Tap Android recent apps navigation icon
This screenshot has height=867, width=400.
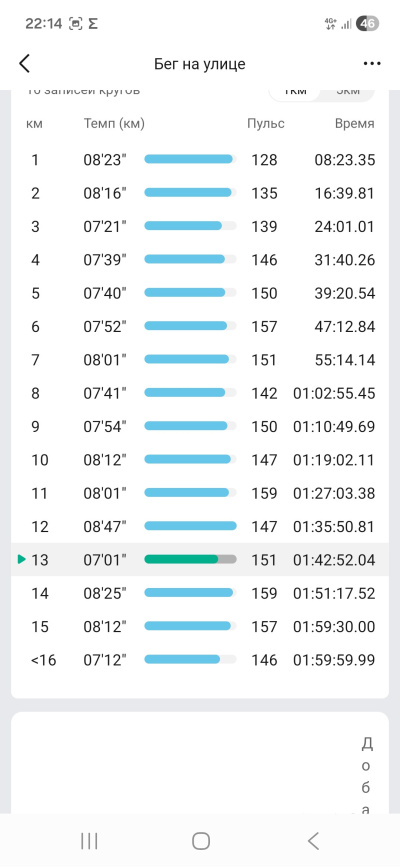(x=89, y=841)
